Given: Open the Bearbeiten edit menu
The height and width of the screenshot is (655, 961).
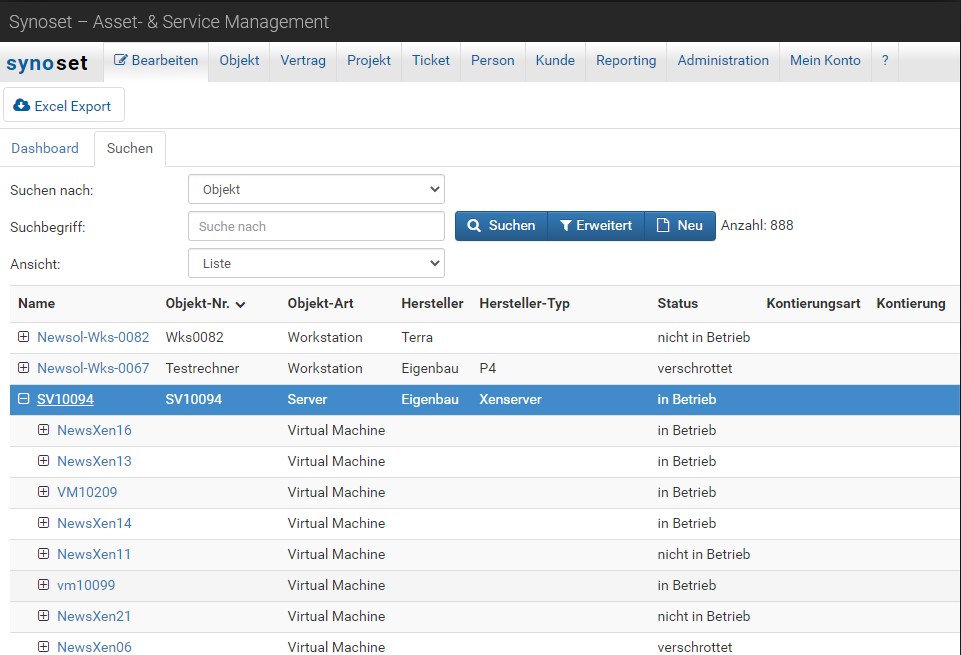Looking at the screenshot, I should (x=156, y=61).
